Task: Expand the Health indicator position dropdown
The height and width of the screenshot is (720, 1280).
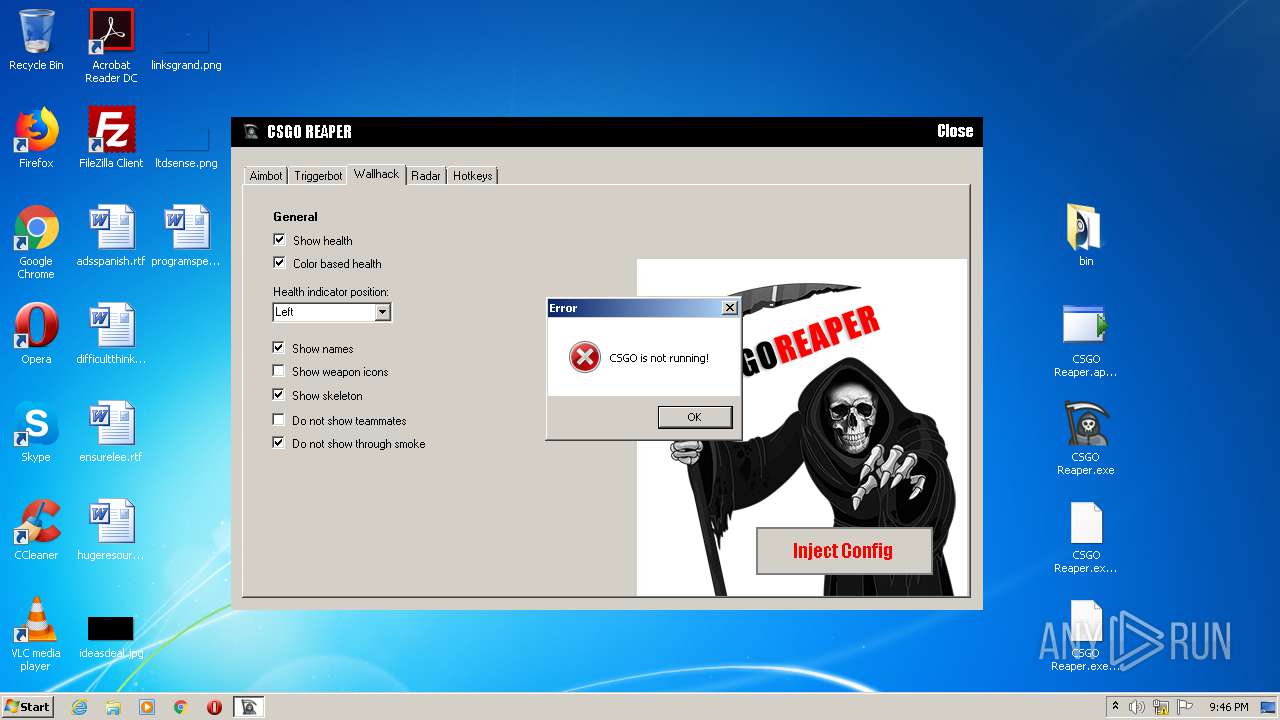Action: click(382, 312)
